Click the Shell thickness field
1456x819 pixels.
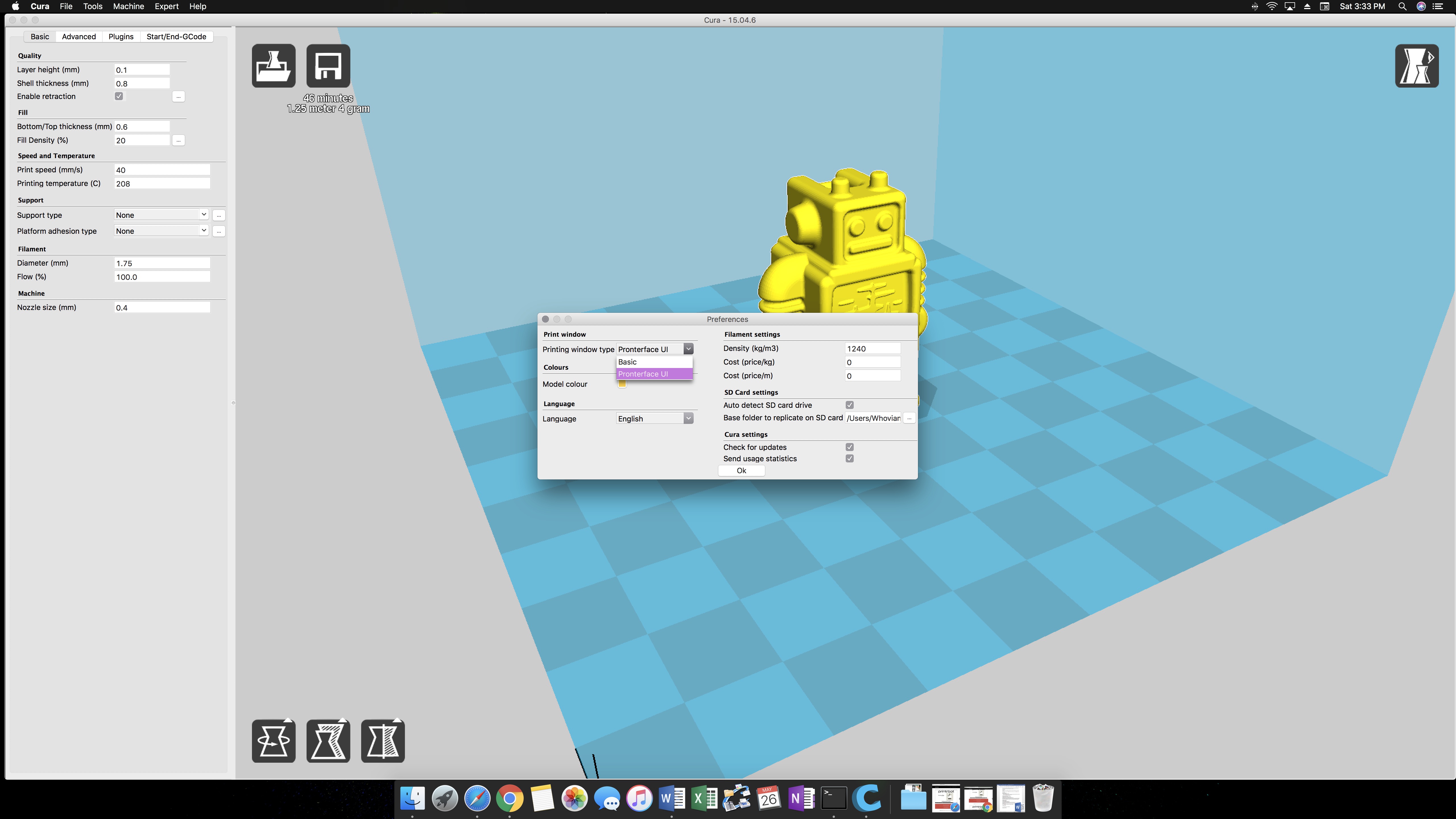(142, 83)
